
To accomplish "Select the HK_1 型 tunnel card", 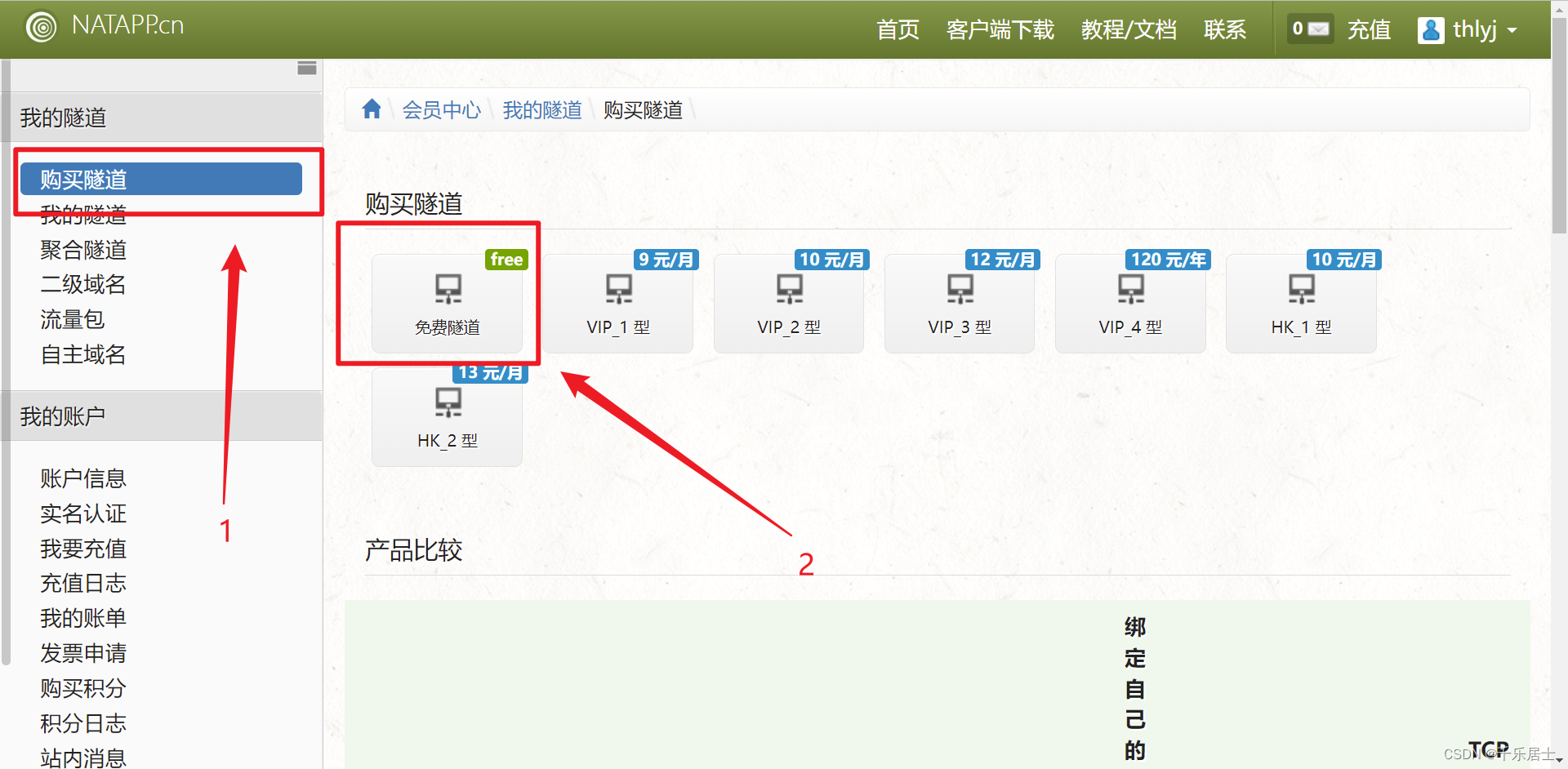I will click(x=1301, y=303).
